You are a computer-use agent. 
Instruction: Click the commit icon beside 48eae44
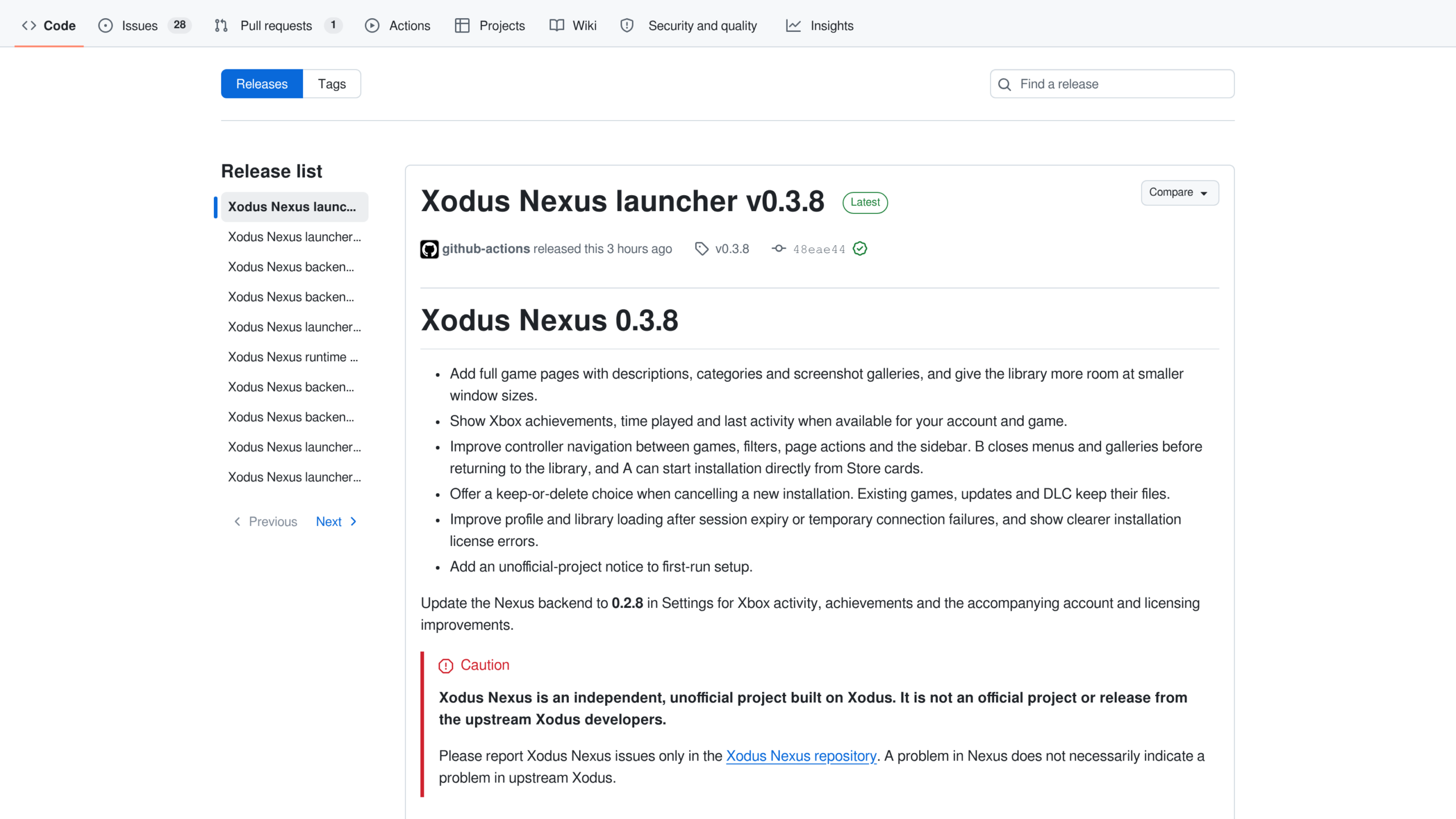779,249
